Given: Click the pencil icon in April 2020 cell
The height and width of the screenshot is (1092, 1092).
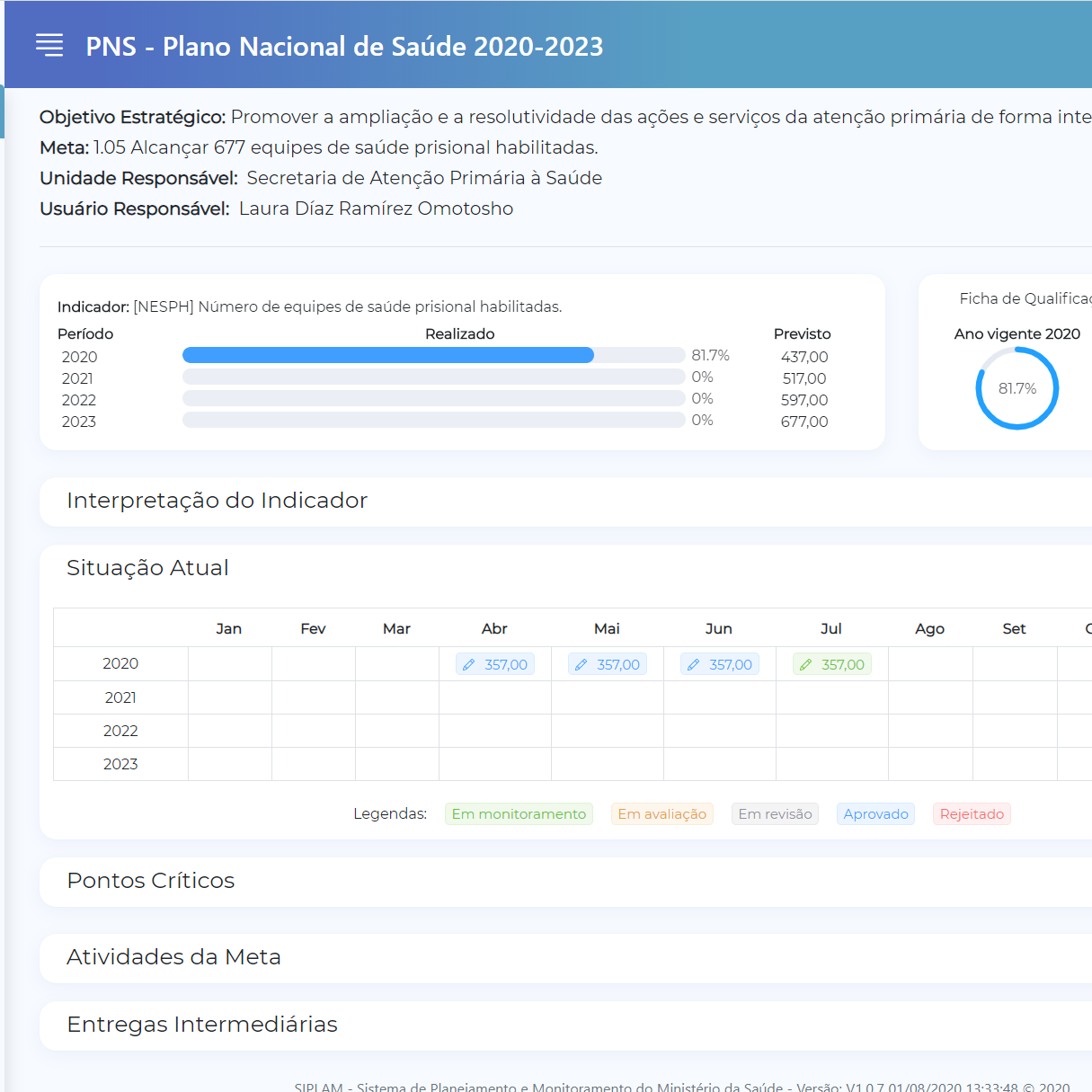Looking at the screenshot, I should 469,665.
